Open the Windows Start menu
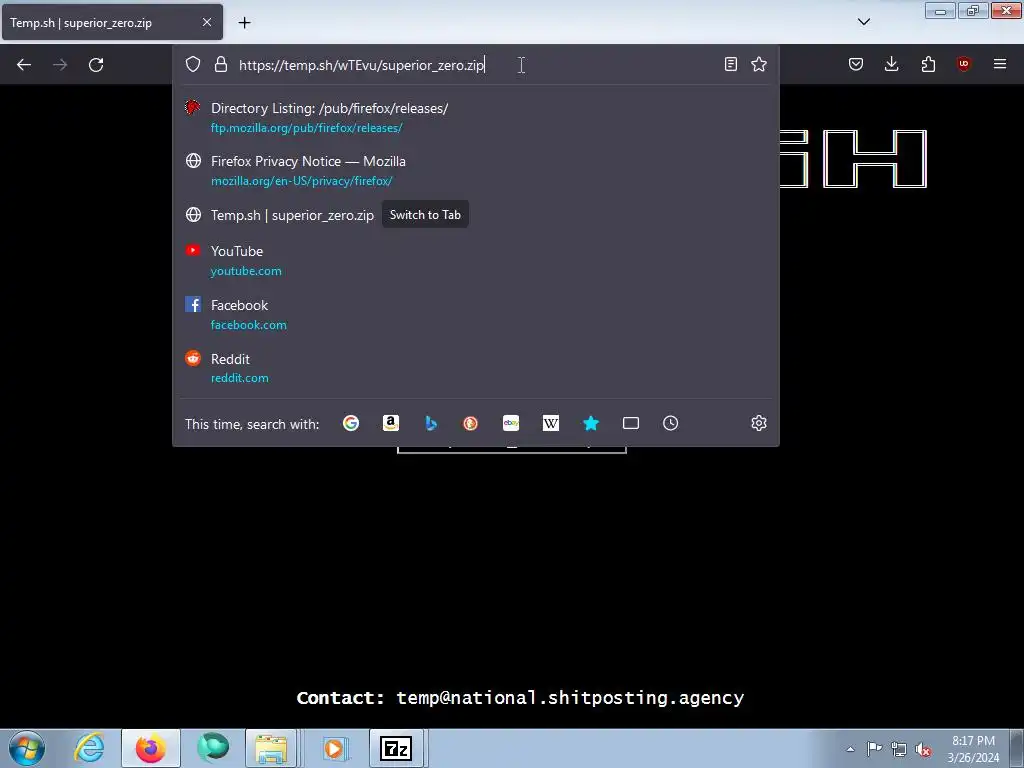1024x768 pixels. (x=27, y=748)
